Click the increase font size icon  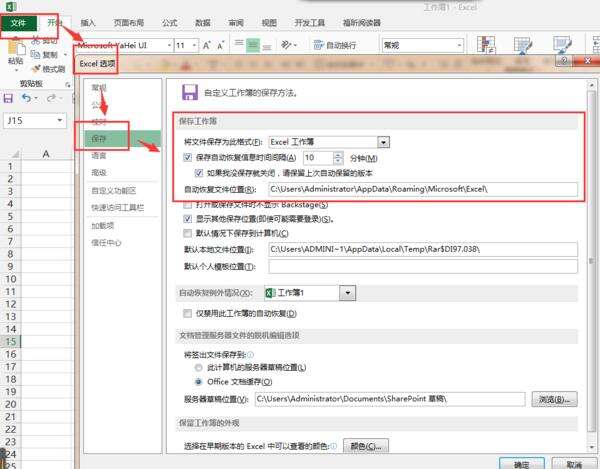click(x=207, y=46)
